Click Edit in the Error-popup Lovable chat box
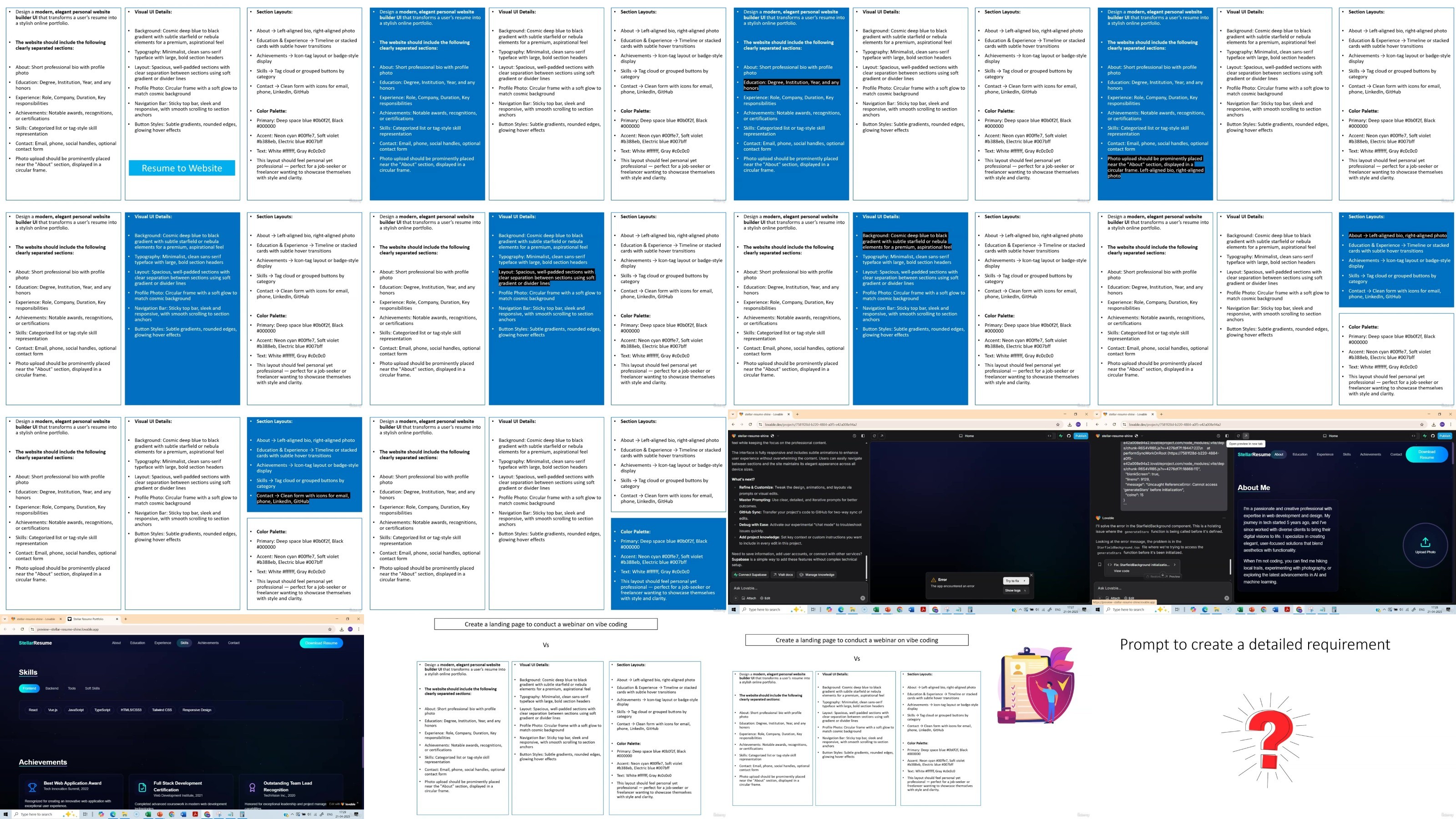Viewport: 1456px width, 819px height. coord(765,598)
